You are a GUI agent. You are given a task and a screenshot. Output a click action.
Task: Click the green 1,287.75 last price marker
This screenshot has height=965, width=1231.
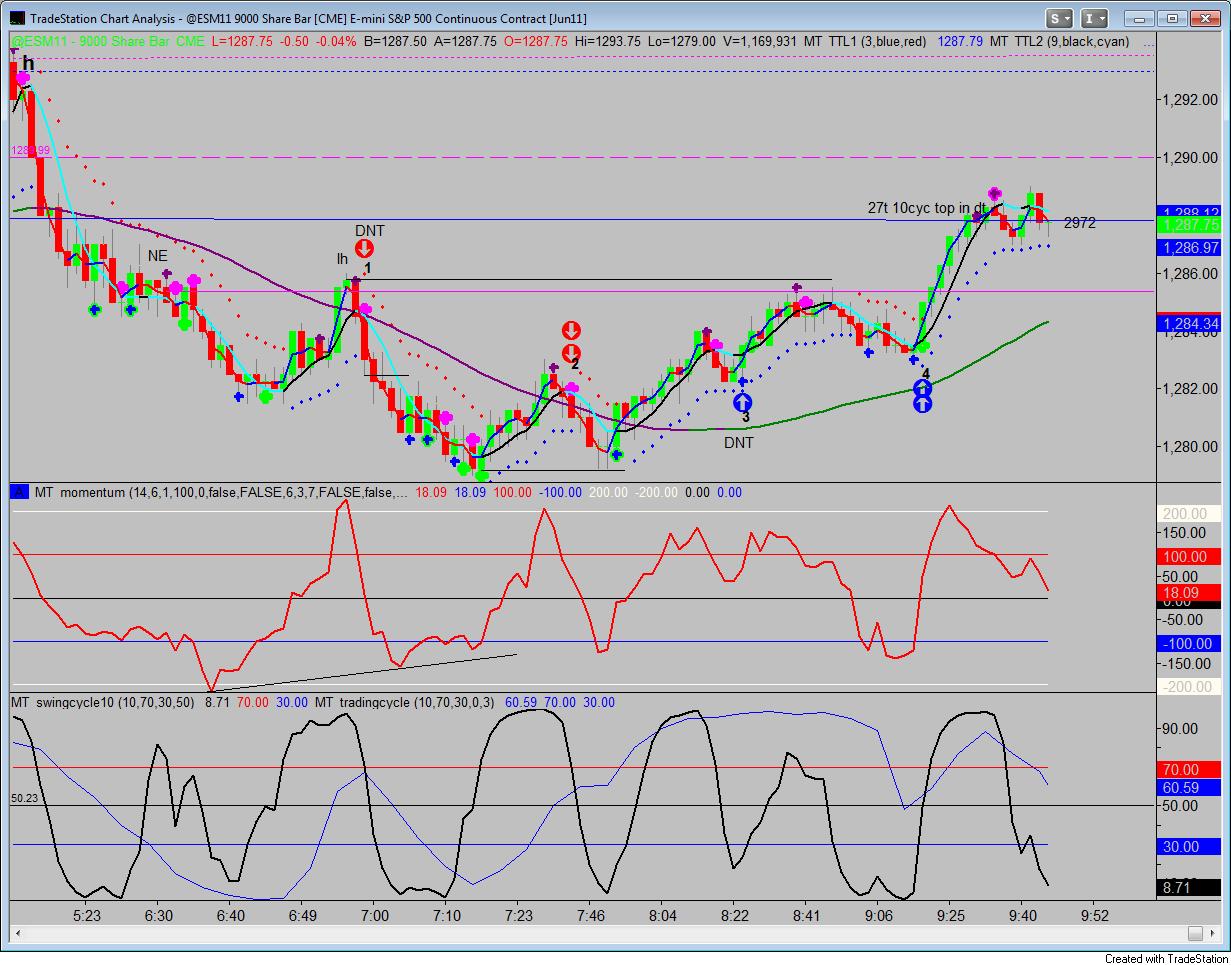pos(1188,226)
